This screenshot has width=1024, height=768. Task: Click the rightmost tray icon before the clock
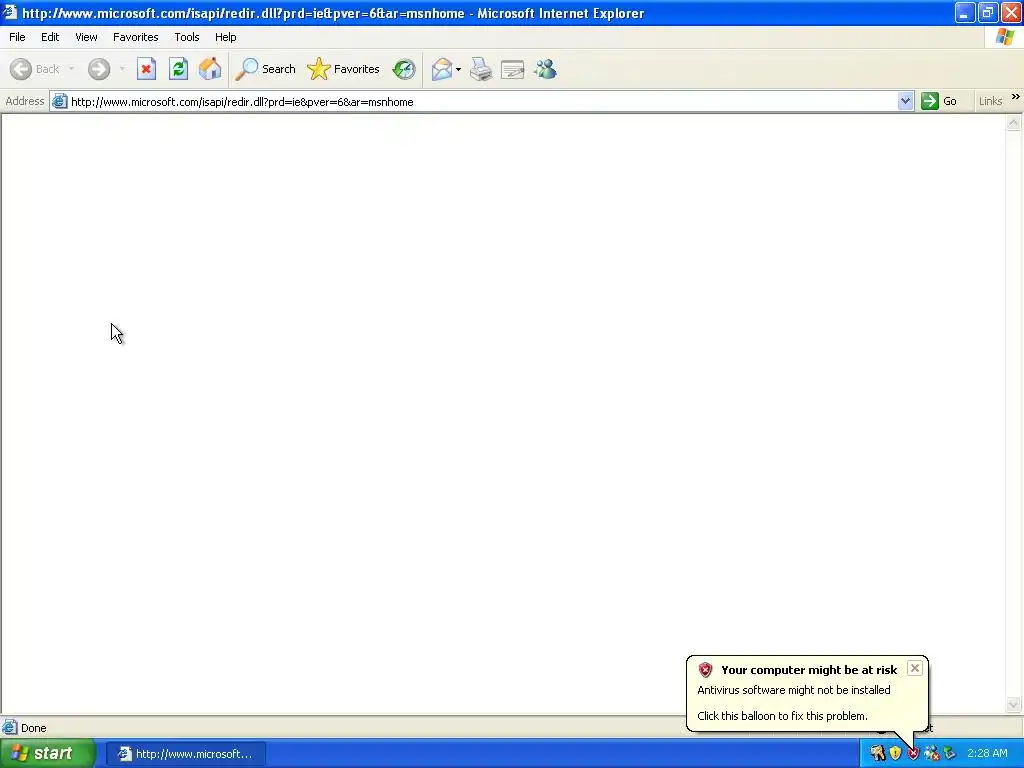pos(950,754)
